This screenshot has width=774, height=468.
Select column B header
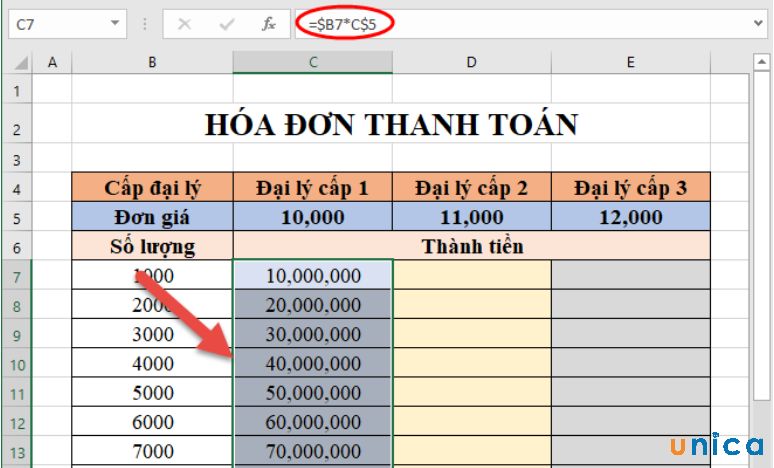152,62
